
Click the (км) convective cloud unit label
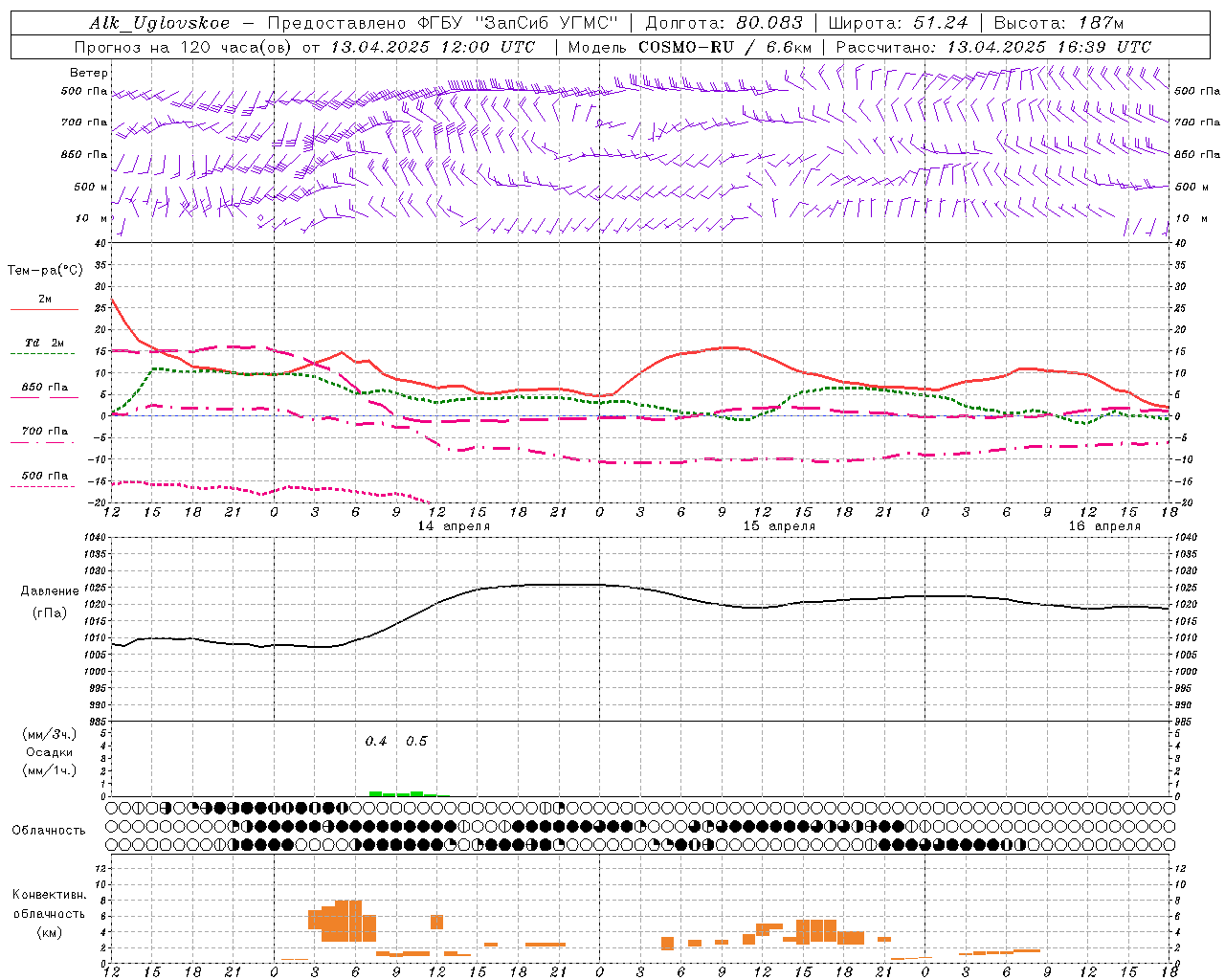(x=49, y=932)
